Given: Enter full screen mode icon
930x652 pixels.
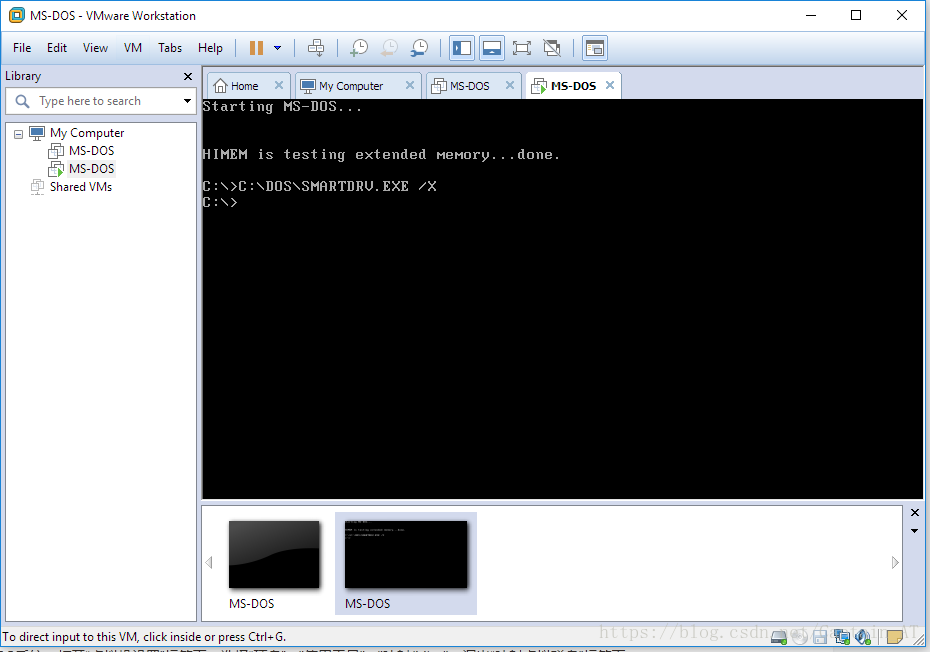Looking at the screenshot, I should click(x=522, y=48).
